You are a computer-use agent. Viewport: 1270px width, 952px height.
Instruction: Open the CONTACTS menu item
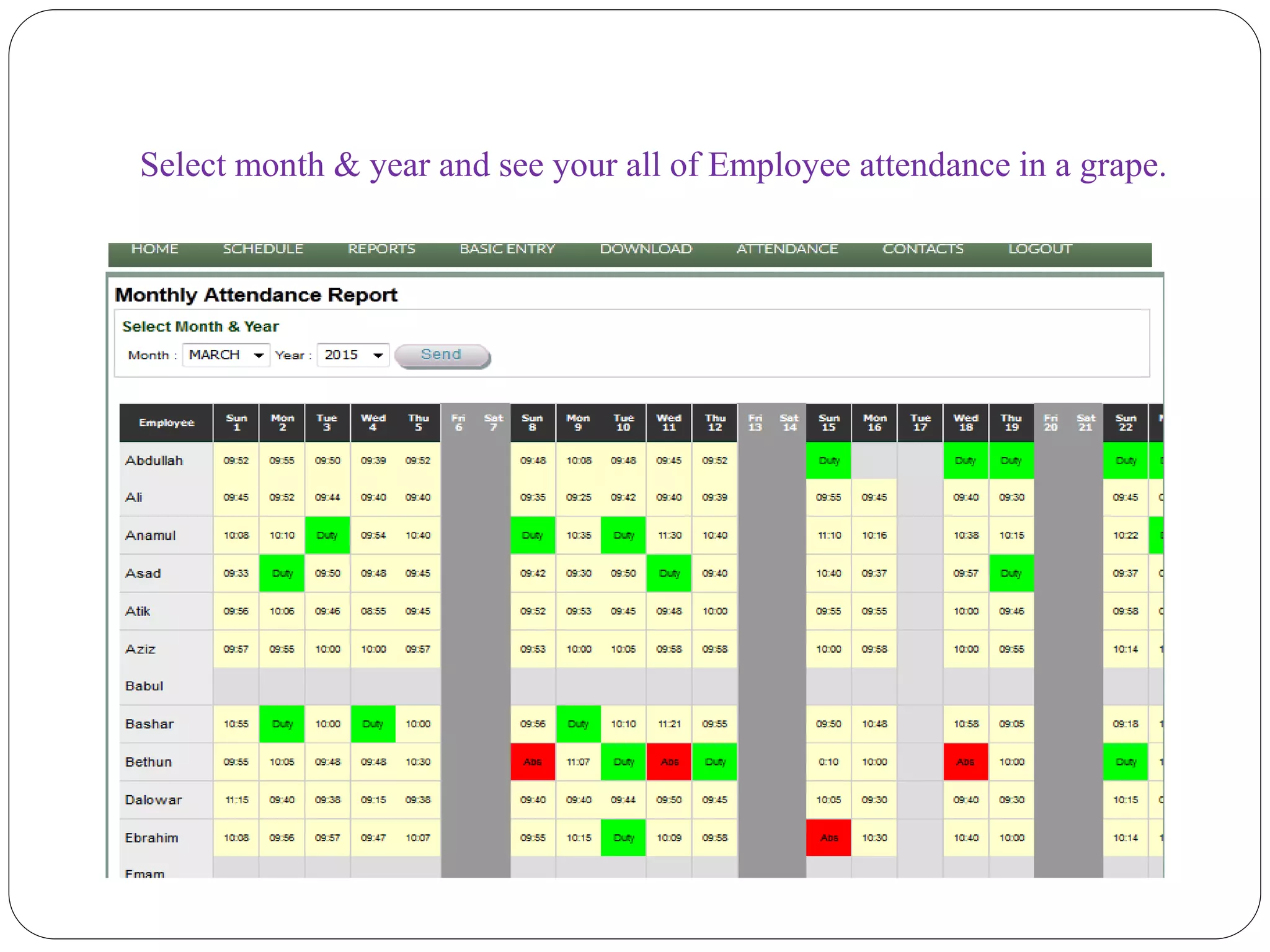coord(923,249)
